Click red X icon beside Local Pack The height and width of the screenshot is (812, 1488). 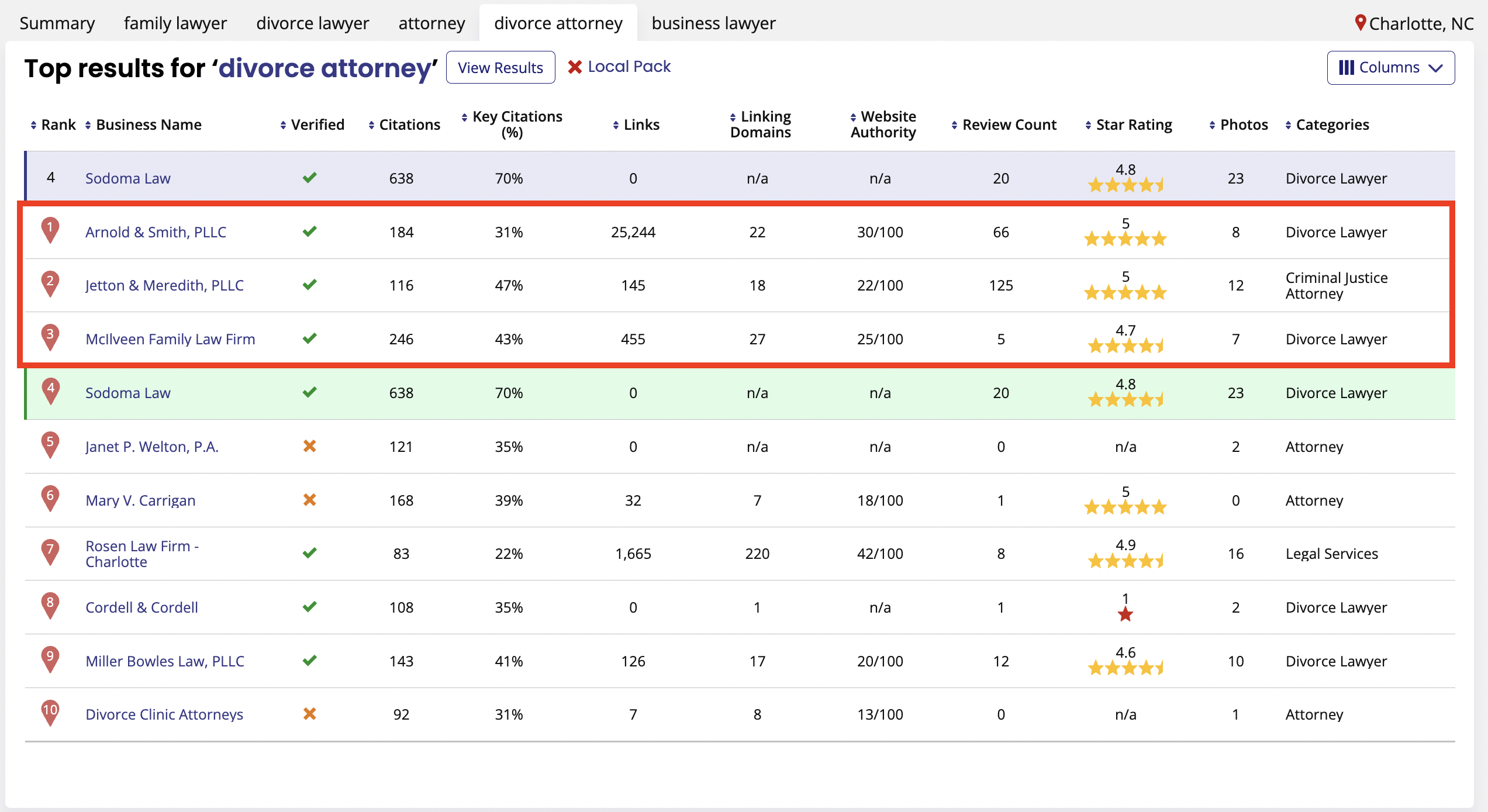point(575,67)
